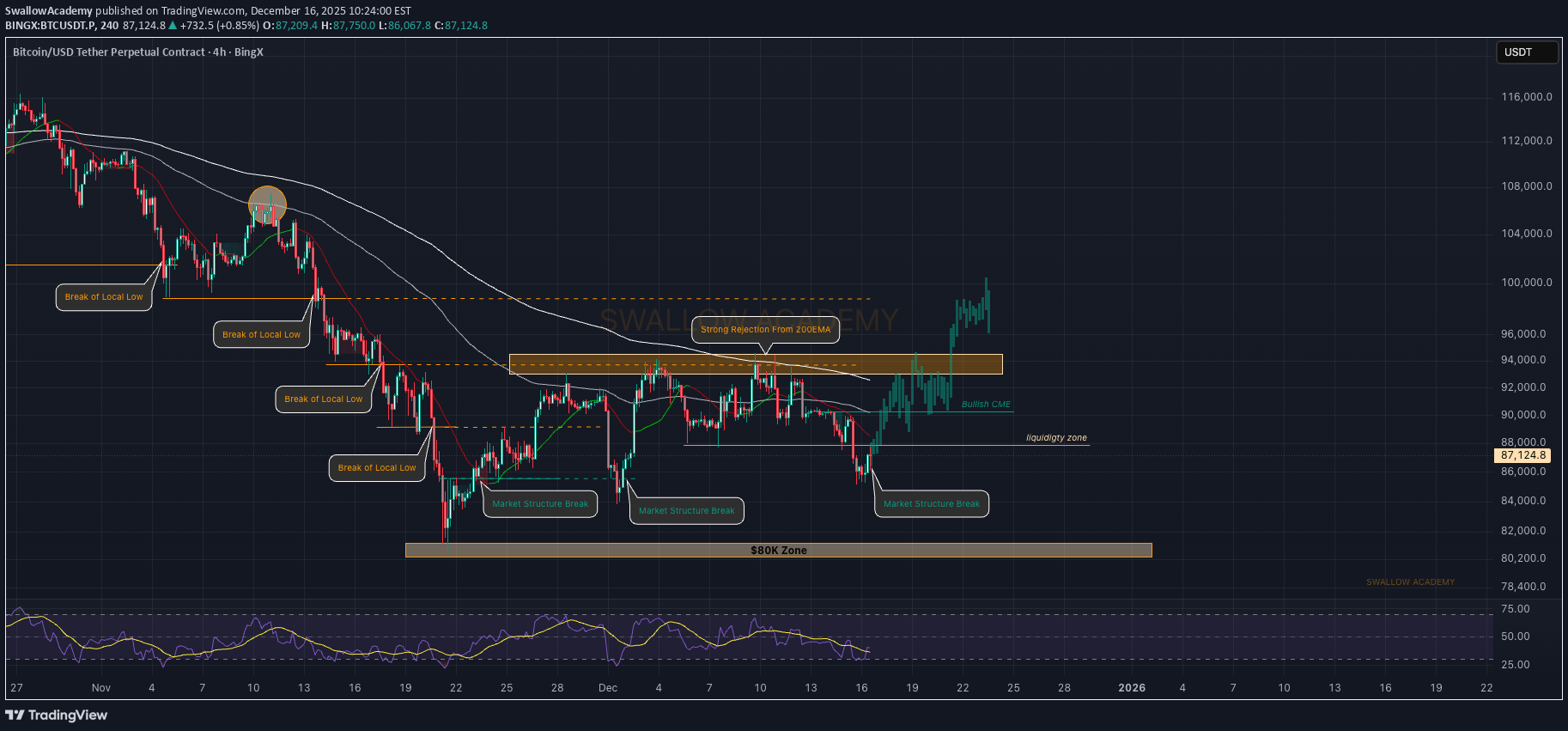The height and width of the screenshot is (731, 1568).
Task: Click the TradingView logo icon
Action: 15,715
